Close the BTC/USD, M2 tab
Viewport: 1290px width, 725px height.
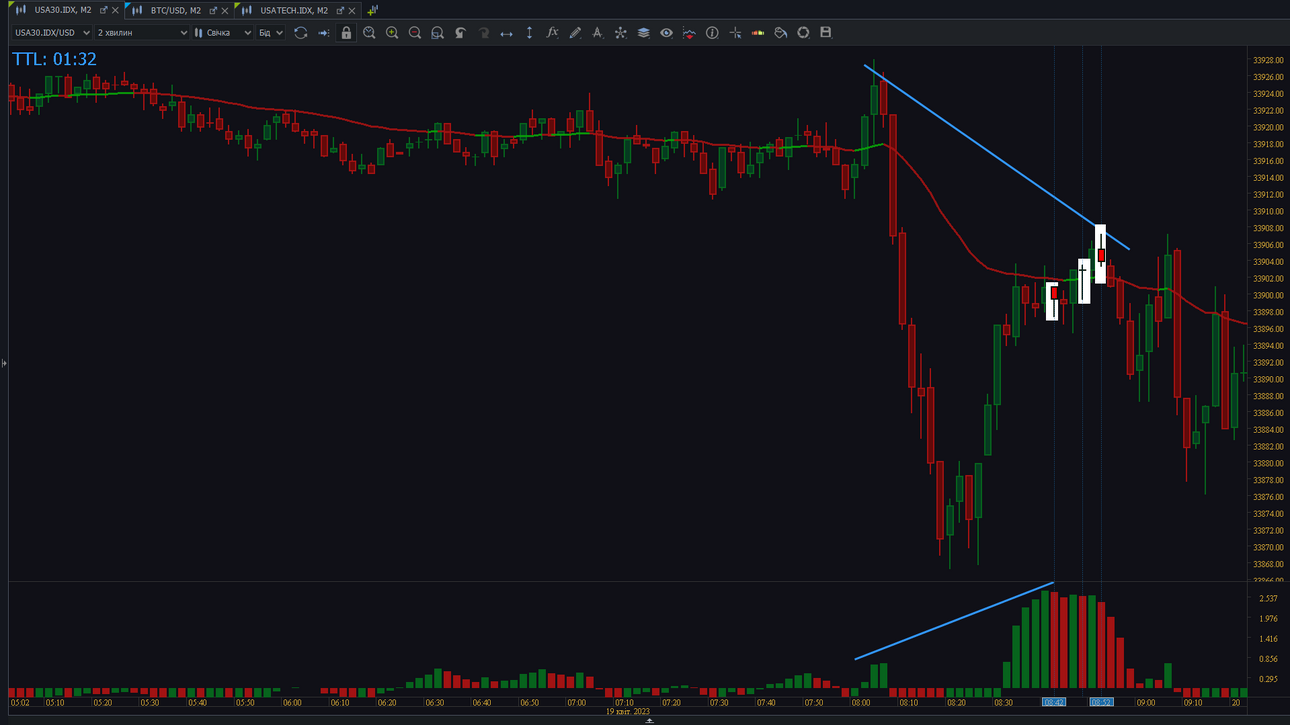click(225, 11)
